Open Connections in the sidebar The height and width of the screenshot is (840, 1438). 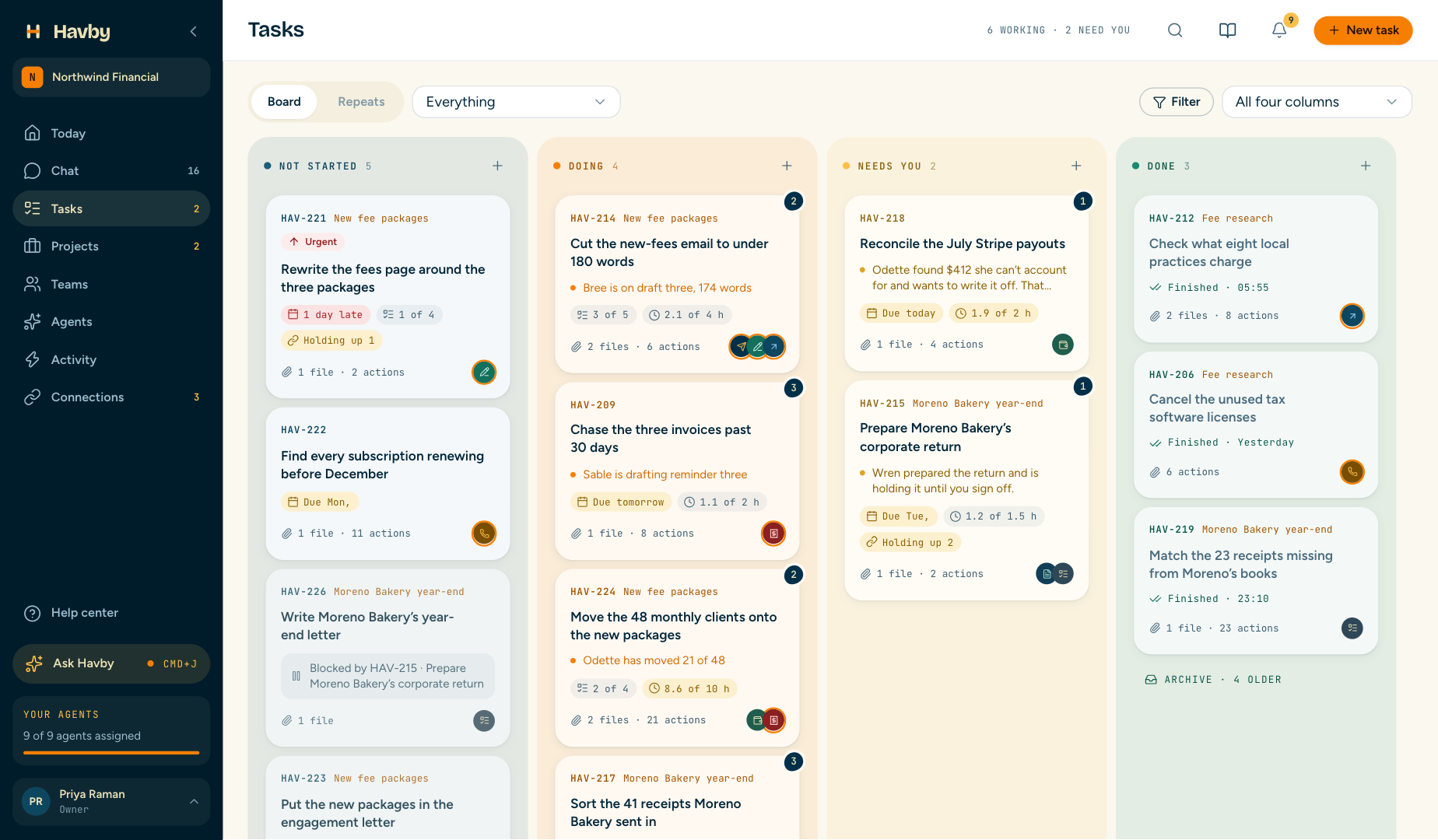point(111,397)
